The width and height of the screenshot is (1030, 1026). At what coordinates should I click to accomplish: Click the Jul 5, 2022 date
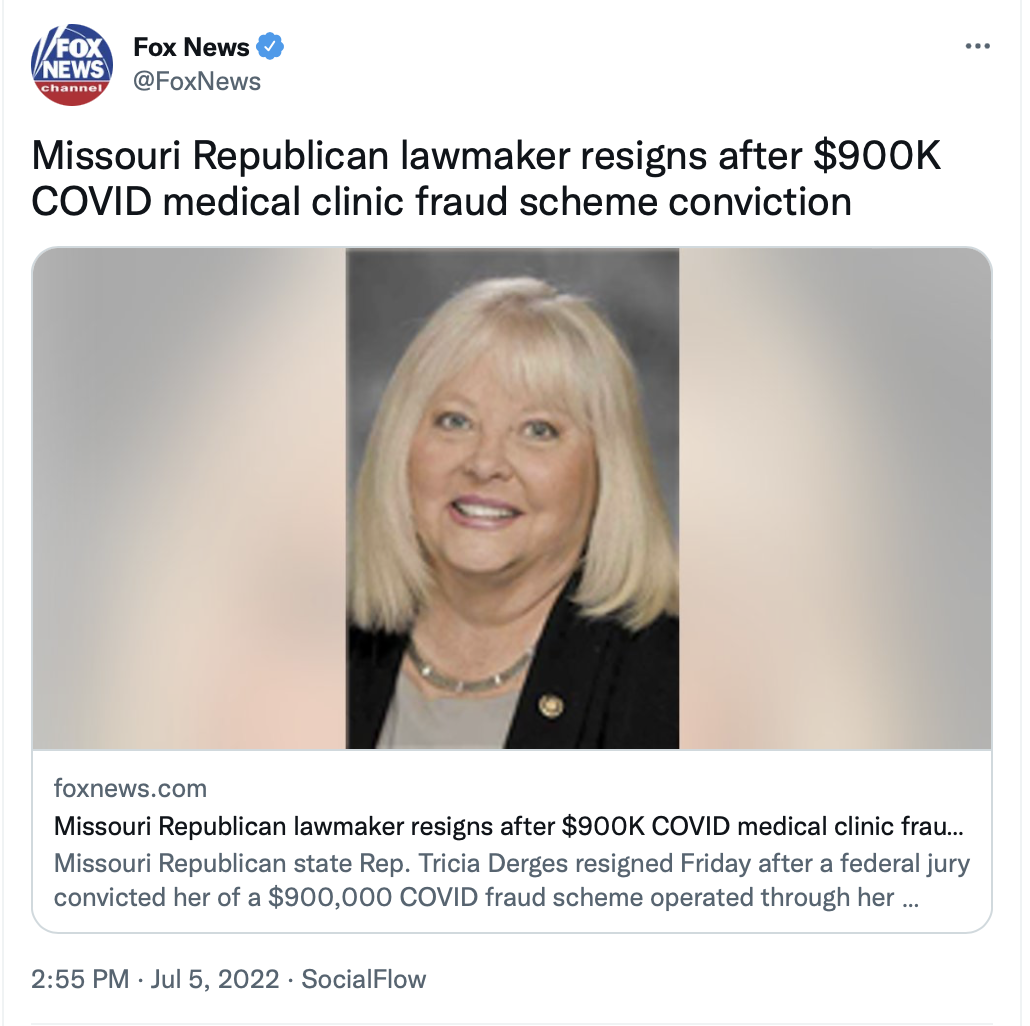point(215,979)
